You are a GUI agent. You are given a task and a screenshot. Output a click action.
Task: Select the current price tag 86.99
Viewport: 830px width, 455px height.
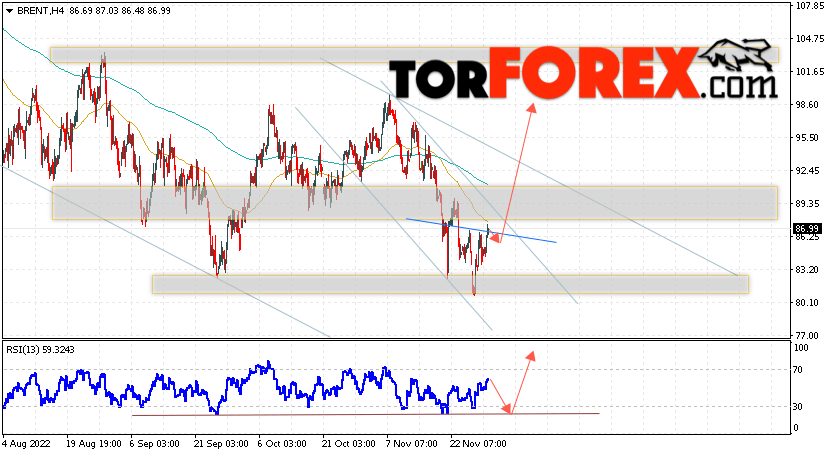pyautogui.click(x=807, y=229)
